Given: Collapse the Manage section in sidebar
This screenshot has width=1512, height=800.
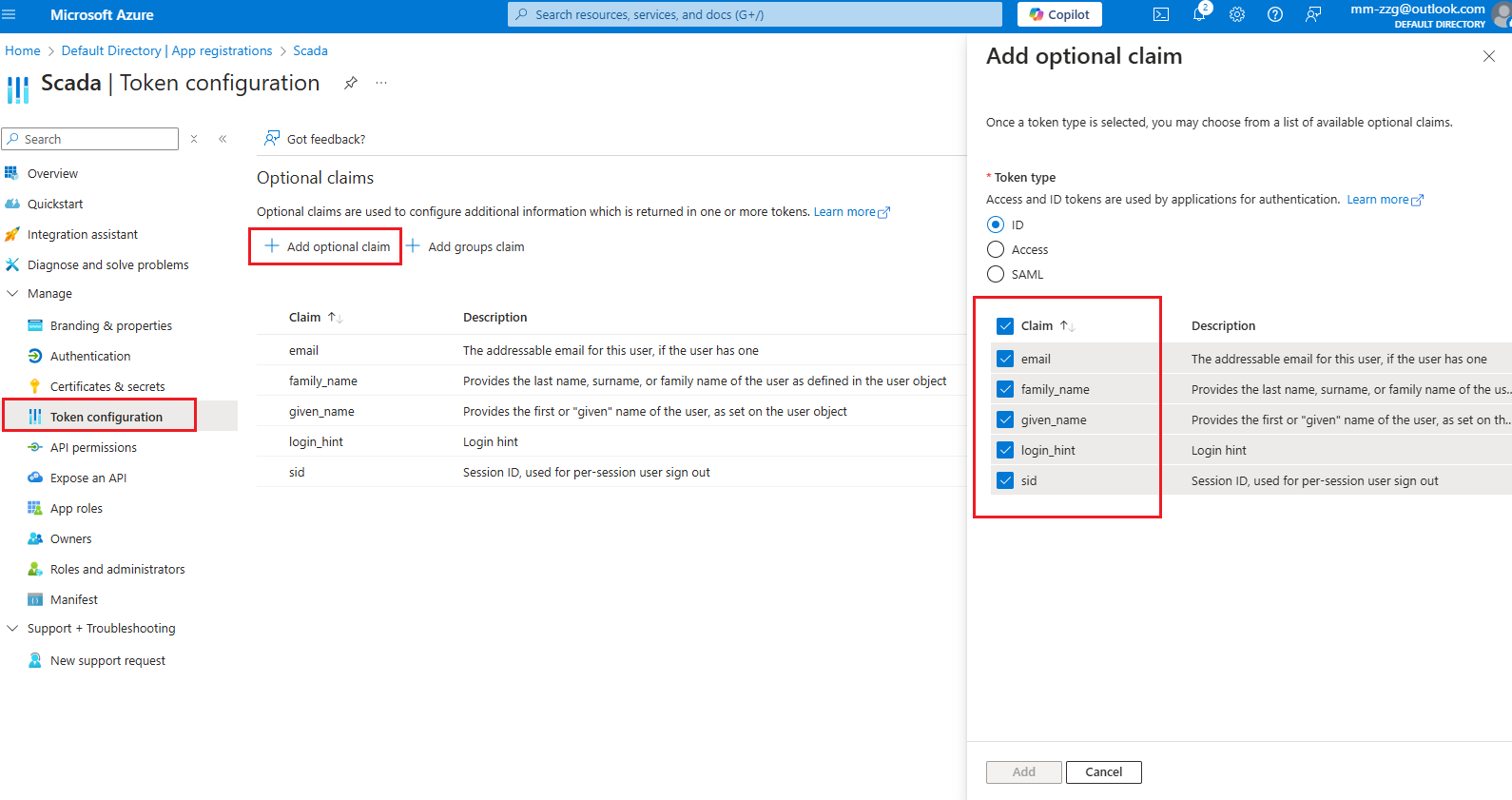Looking at the screenshot, I should [x=12, y=294].
